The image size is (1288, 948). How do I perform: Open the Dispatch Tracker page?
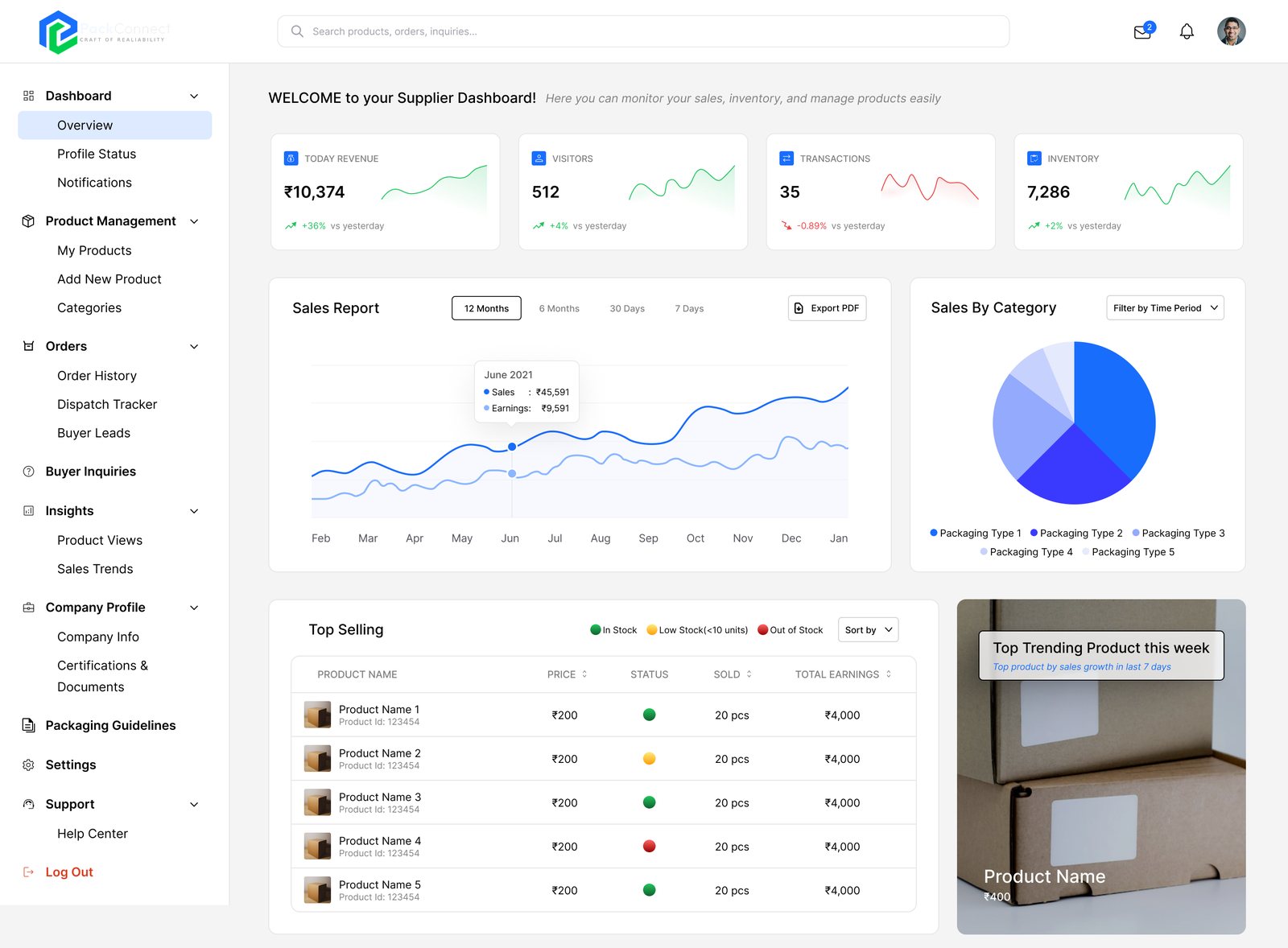(x=107, y=404)
